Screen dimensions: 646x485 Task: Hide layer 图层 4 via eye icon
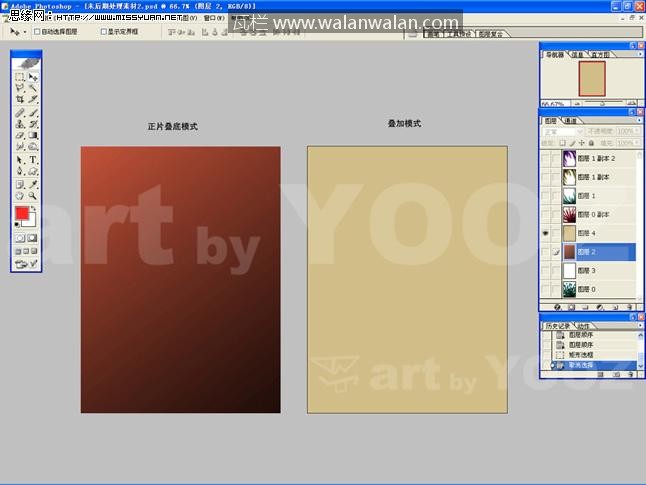(x=546, y=233)
